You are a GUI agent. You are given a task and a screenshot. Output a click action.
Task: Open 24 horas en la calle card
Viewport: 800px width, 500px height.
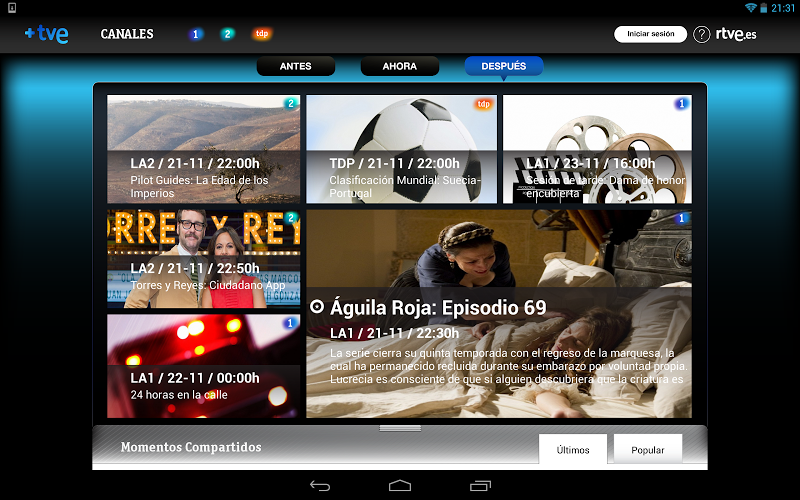[x=204, y=366]
